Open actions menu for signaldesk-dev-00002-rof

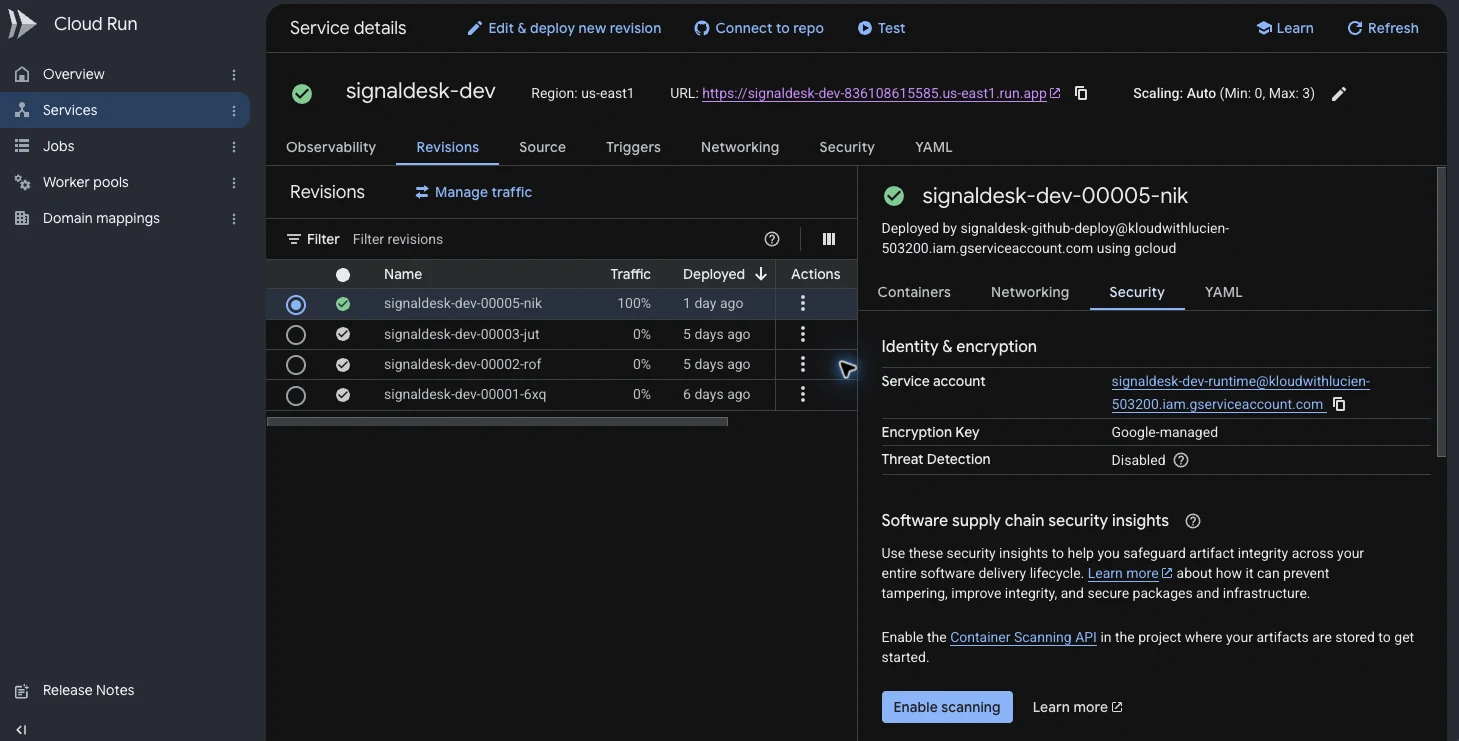(x=803, y=364)
